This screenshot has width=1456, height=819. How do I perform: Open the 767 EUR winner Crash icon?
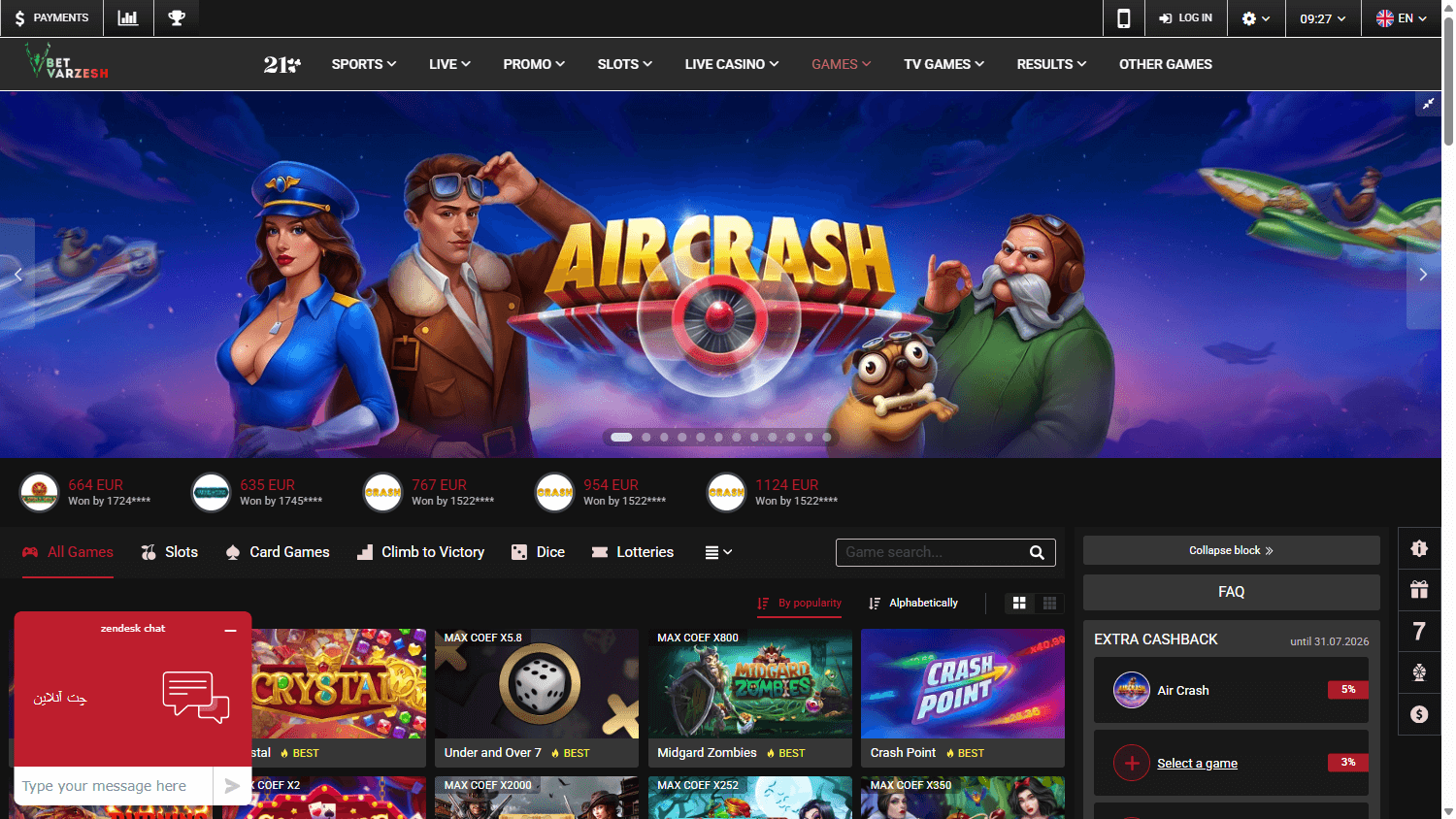(382, 492)
